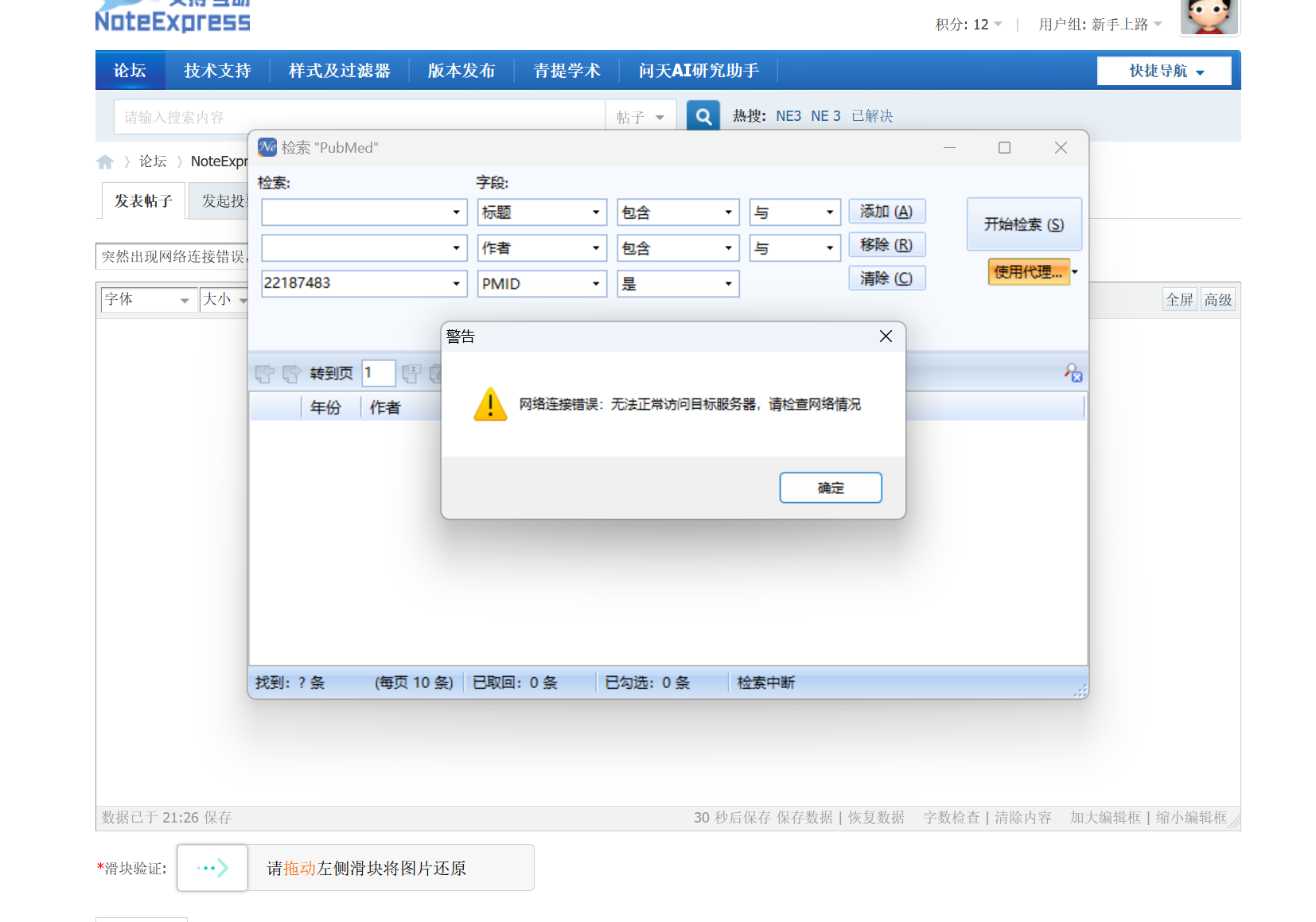
Task: Click 开始检索 (S) button
Action: point(1024,224)
